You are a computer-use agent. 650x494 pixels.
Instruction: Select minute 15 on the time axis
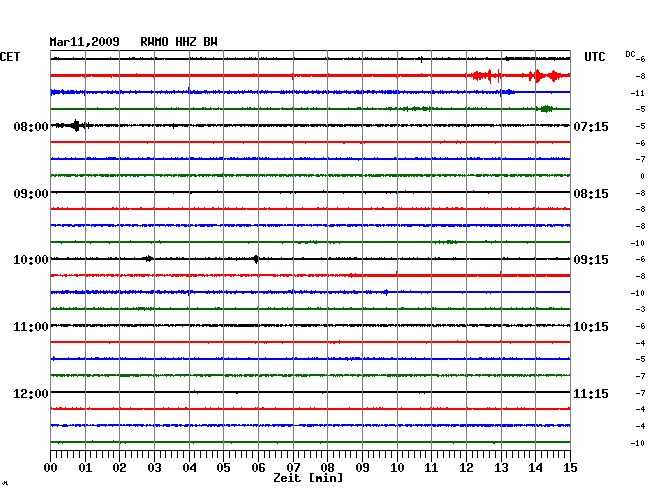point(570,468)
